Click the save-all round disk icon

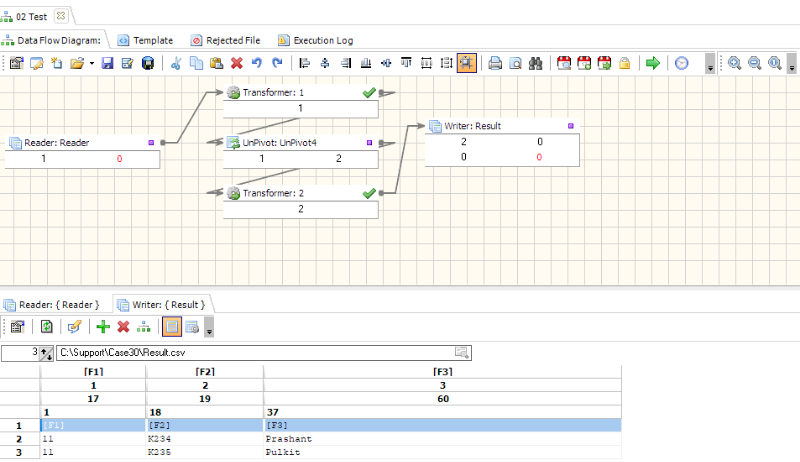pos(148,63)
